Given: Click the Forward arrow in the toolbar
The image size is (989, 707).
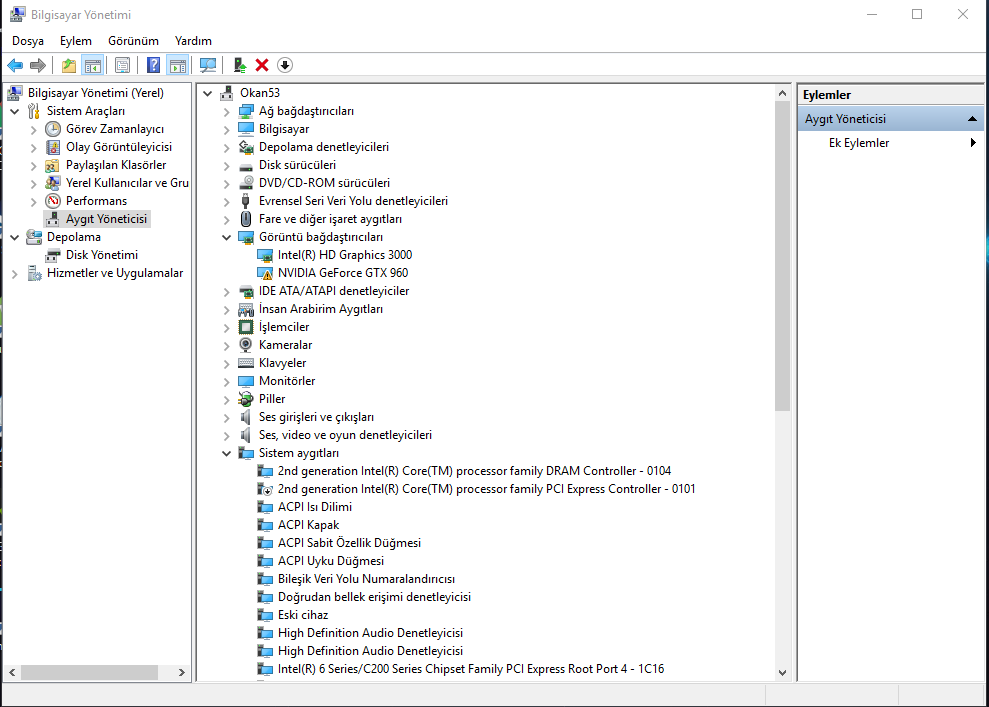Looking at the screenshot, I should click(38, 65).
